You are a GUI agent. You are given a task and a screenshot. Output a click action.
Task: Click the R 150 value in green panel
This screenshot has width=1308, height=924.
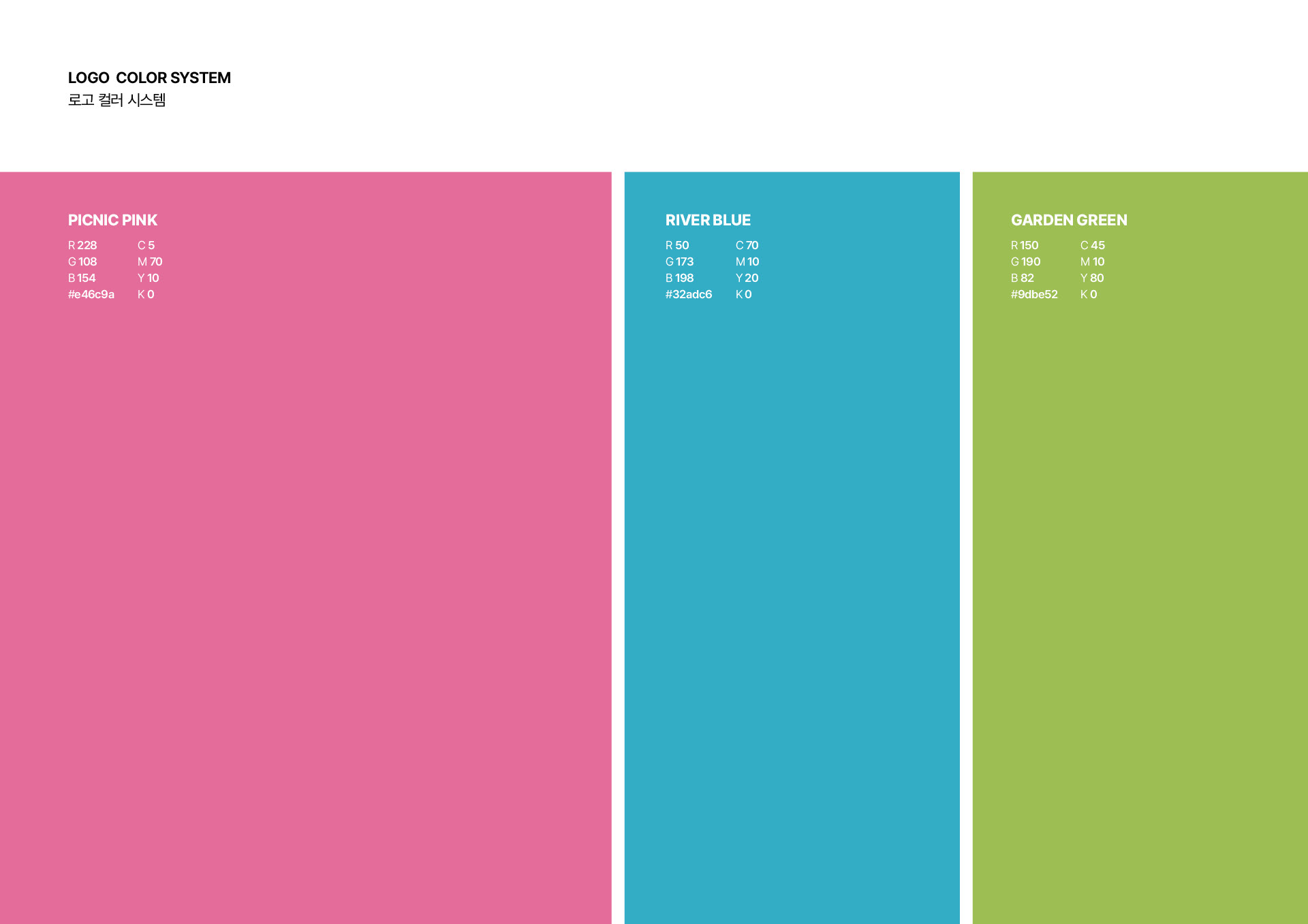click(1025, 245)
